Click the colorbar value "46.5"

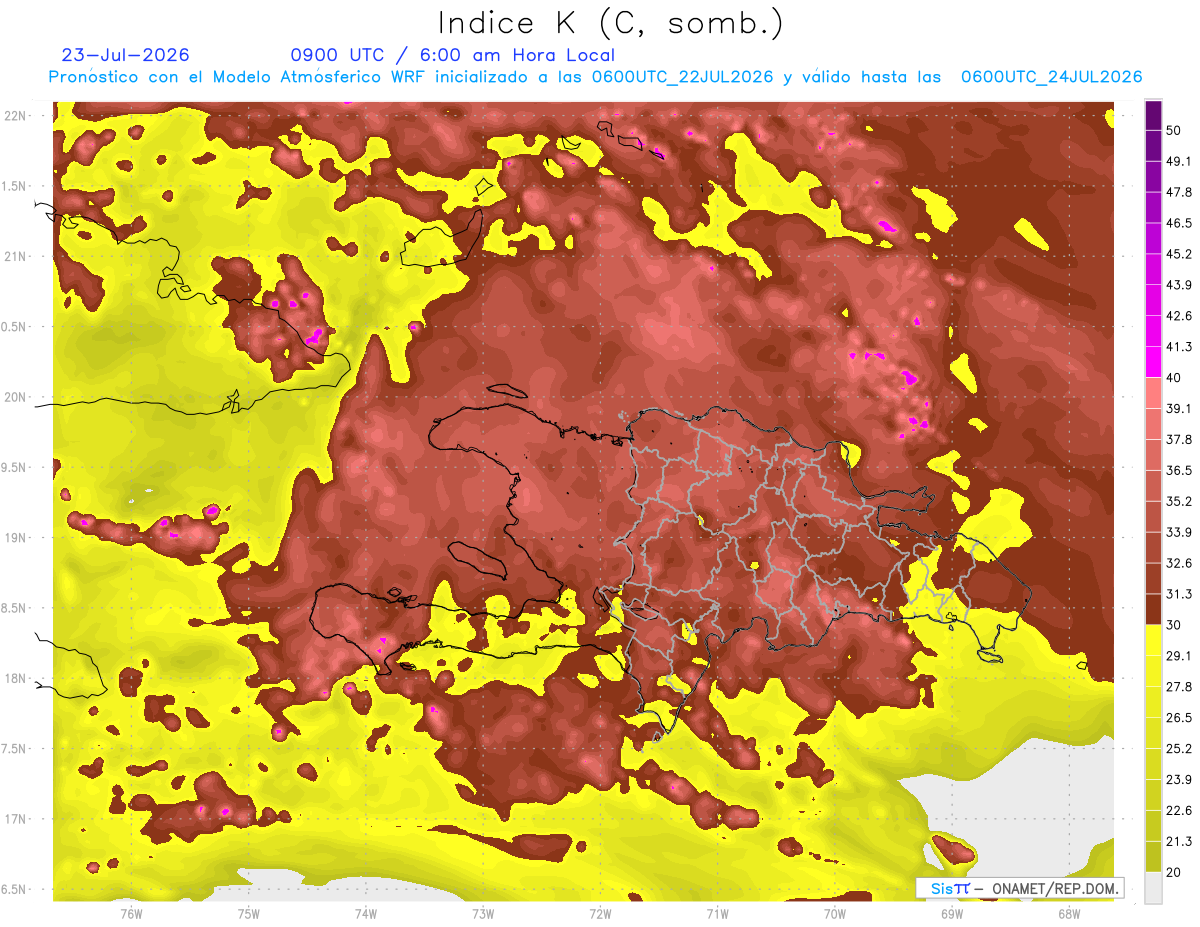(1180, 223)
